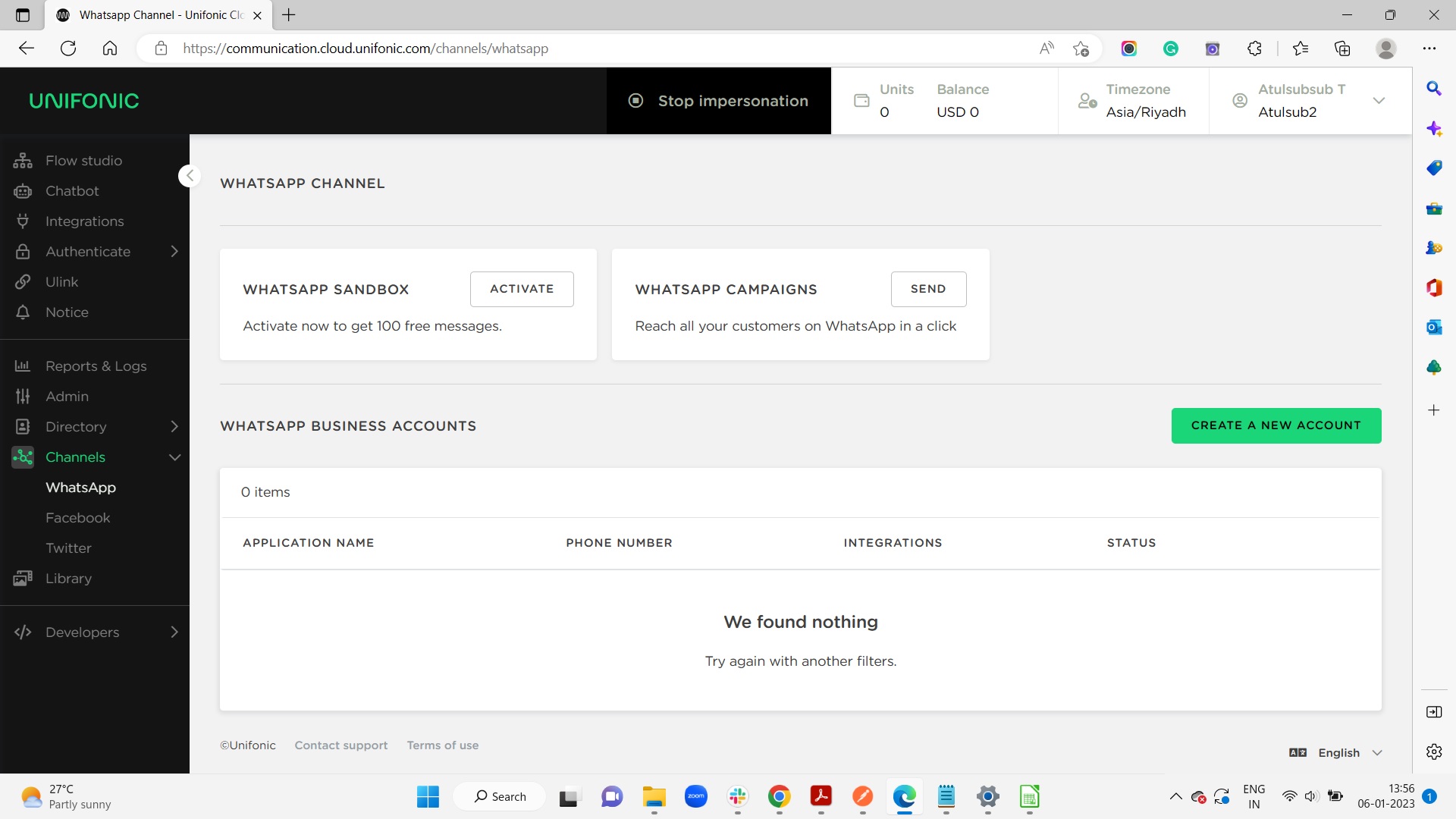The height and width of the screenshot is (819, 1456).
Task: Open Notice bell icon
Action: coord(23,312)
